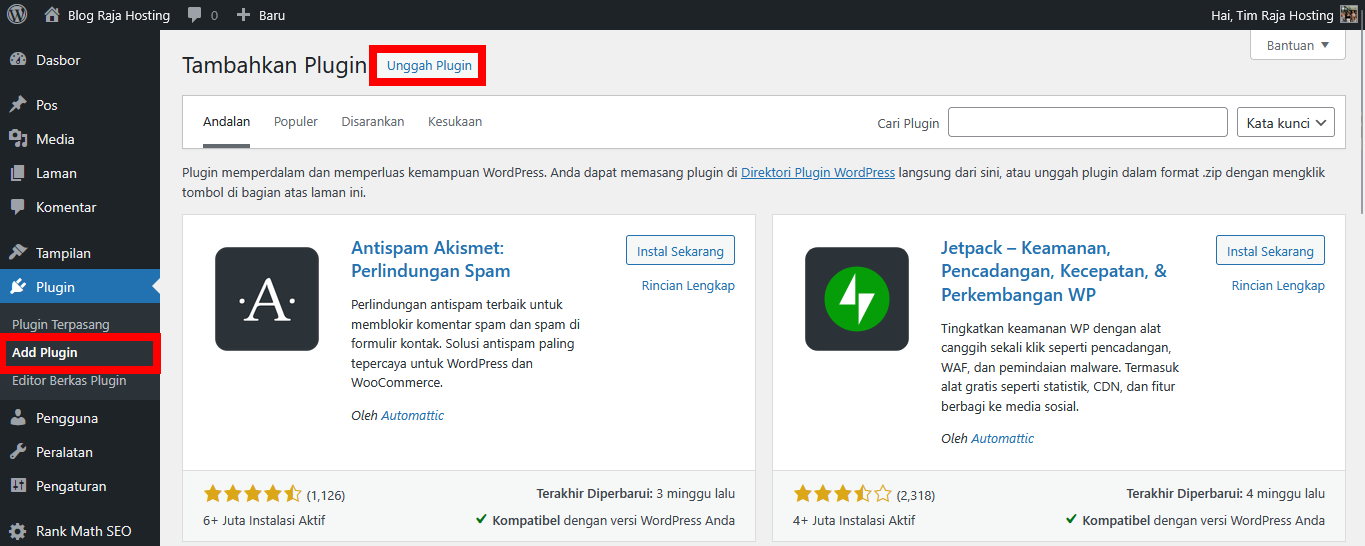Switch to the Kesukaan tab
Image resolution: width=1365 pixels, height=546 pixels.
point(455,122)
